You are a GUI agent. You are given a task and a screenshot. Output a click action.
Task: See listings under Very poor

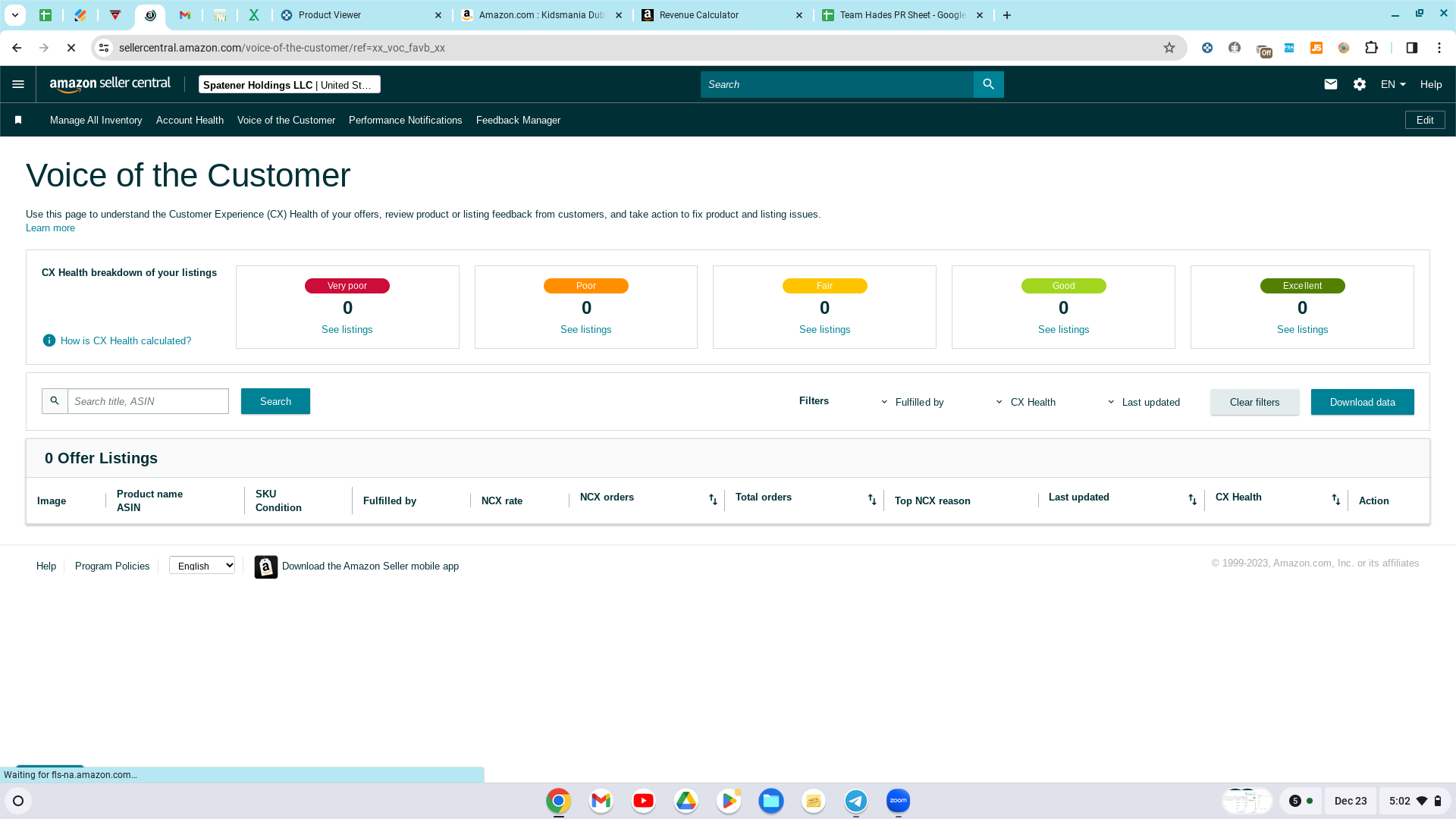pyautogui.click(x=347, y=330)
